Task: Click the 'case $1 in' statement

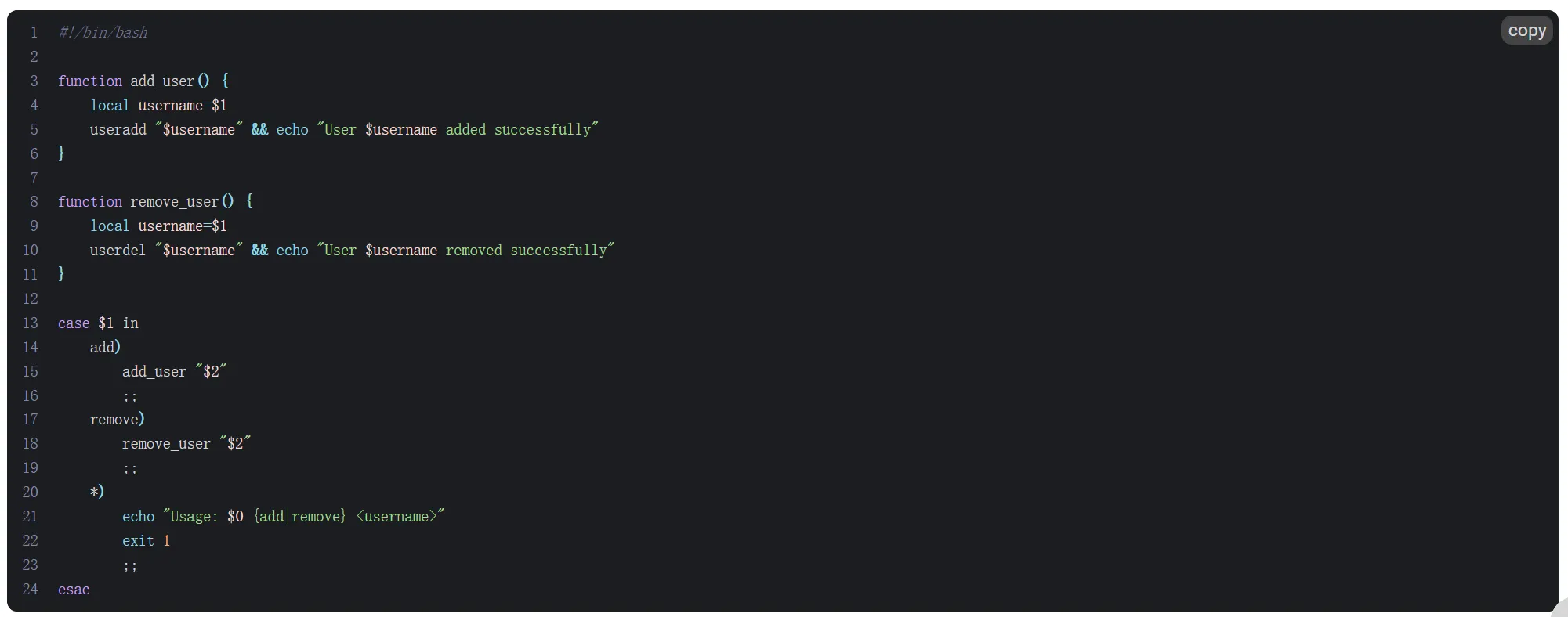Action: coord(98,323)
